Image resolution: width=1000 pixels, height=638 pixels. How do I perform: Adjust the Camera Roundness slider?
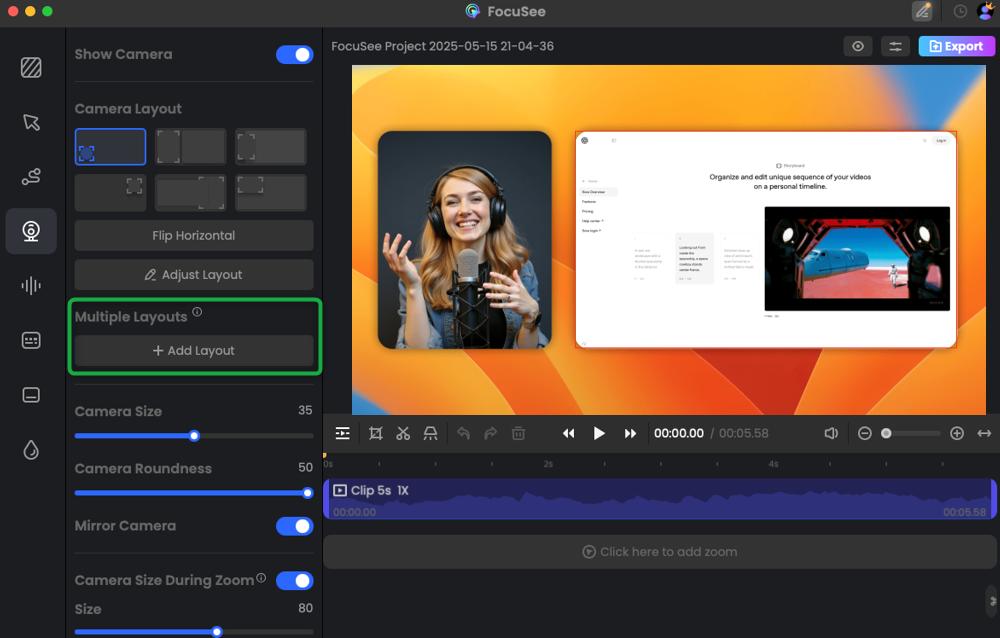[x=194, y=493]
